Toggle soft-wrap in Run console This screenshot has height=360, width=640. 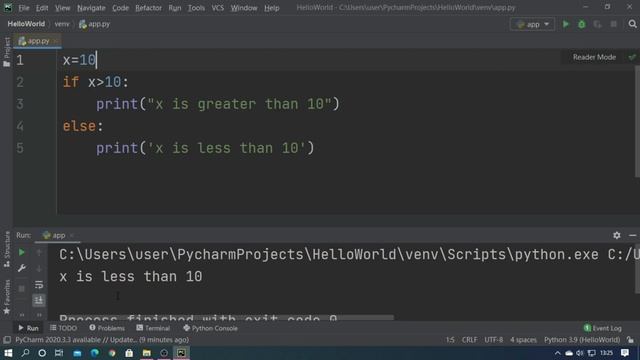39,284
